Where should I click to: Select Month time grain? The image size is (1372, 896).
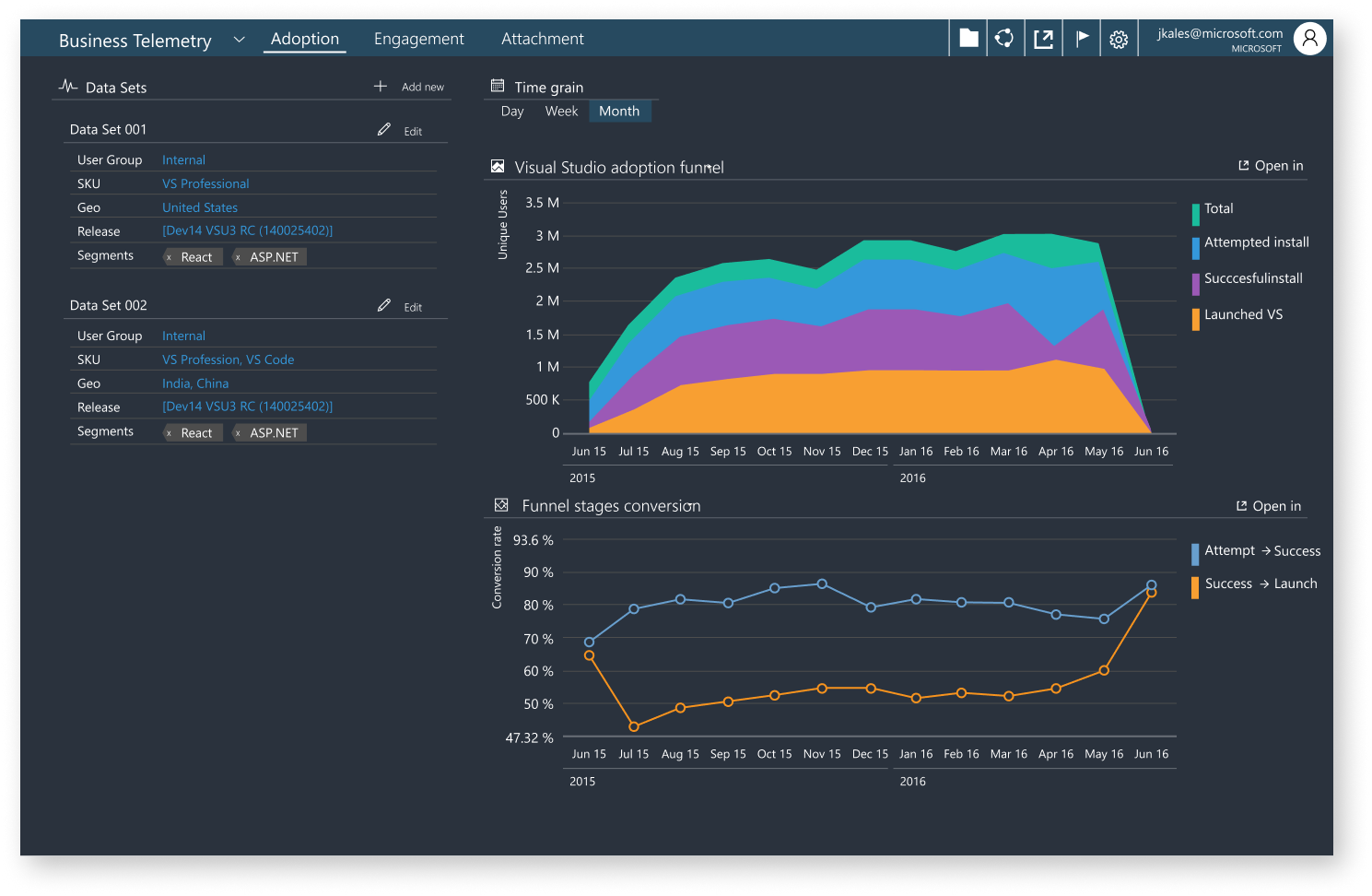point(619,112)
